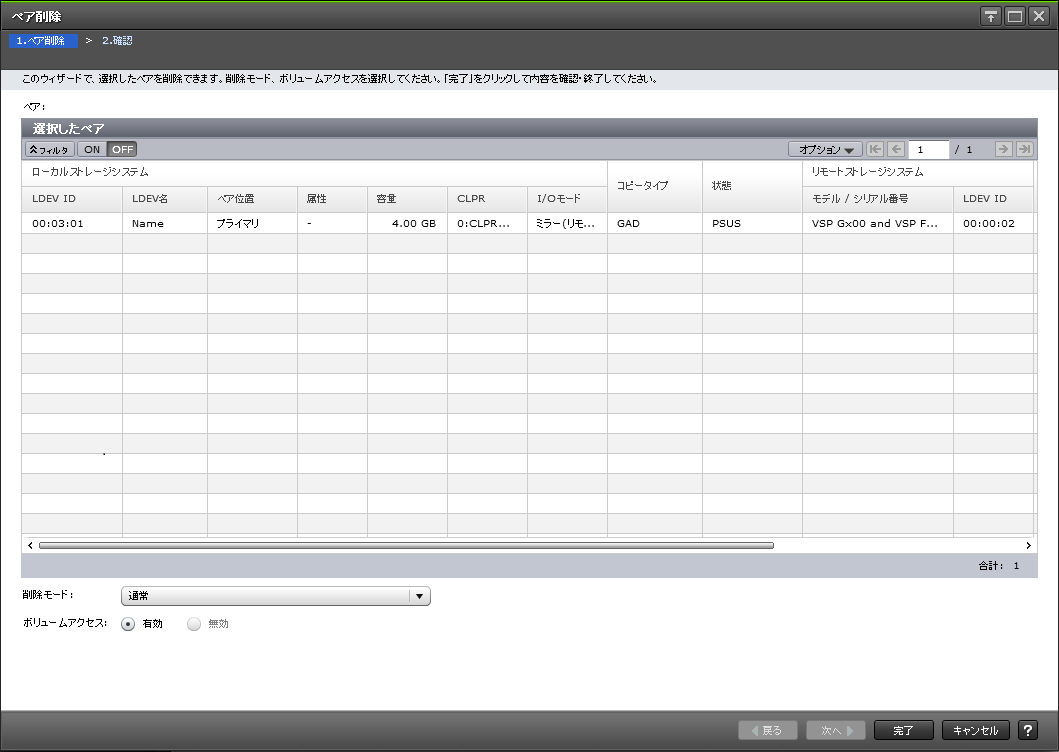
Task: Click the 完了 button
Action: point(903,730)
